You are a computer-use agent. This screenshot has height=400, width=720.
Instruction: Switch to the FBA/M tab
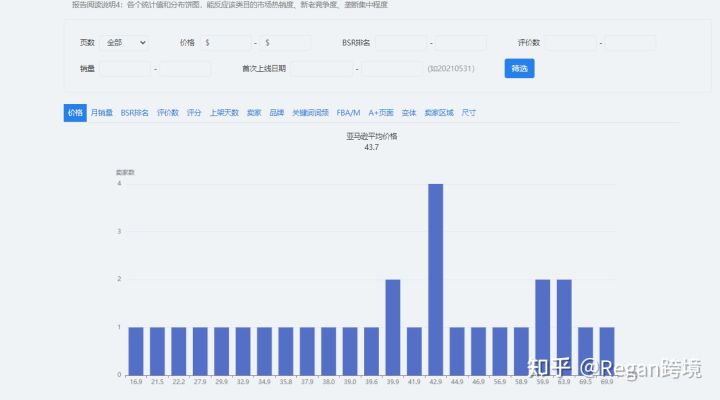348,113
